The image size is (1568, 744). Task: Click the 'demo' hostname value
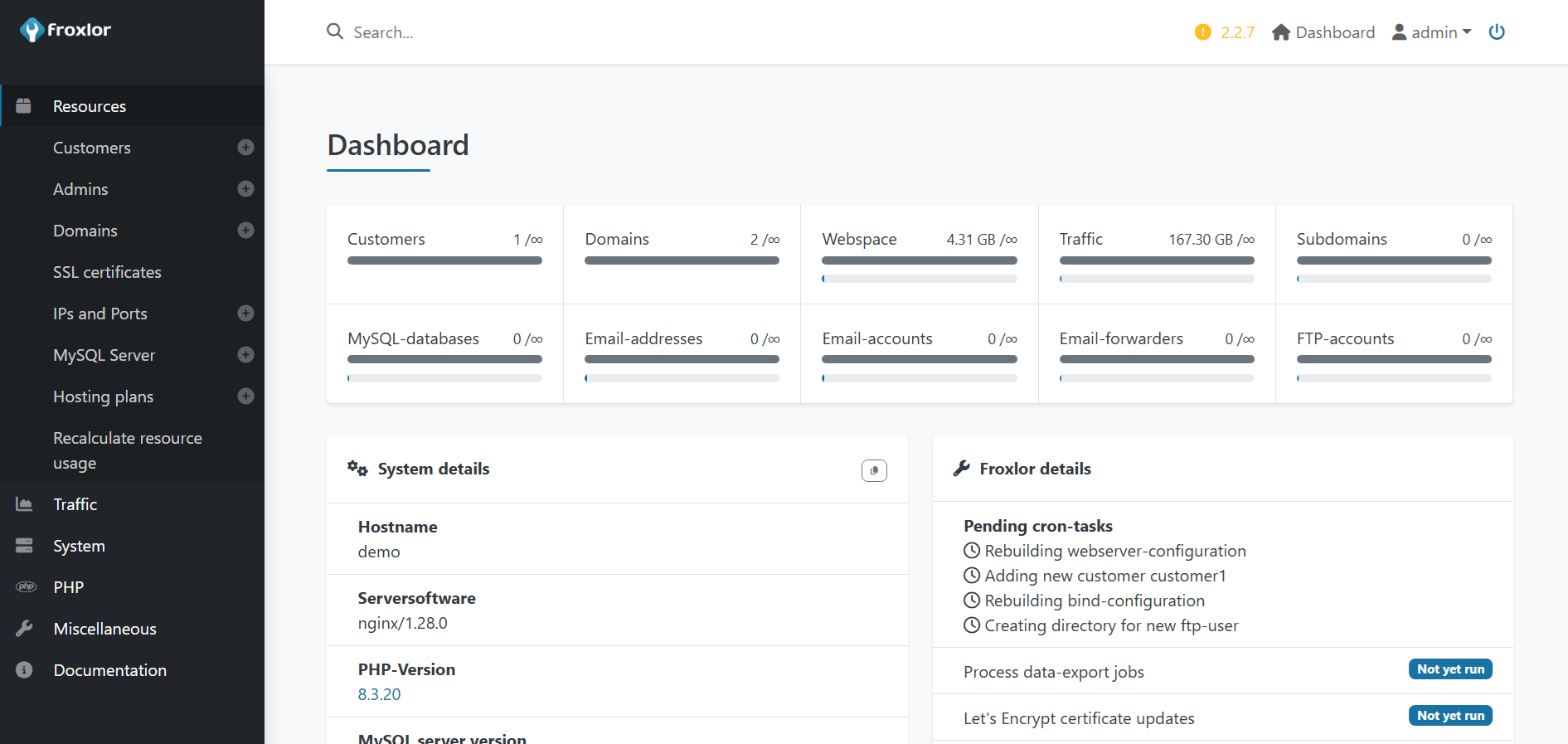pyautogui.click(x=379, y=552)
